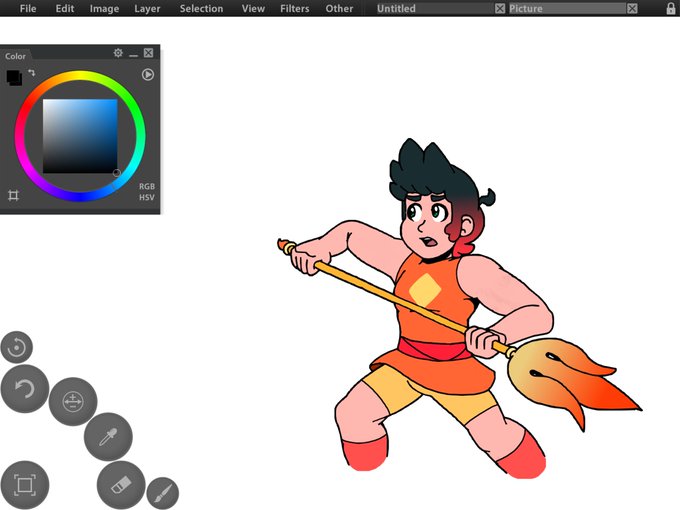Open the Selection menu
The height and width of the screenshot is (510, 680).
point(201,8)
